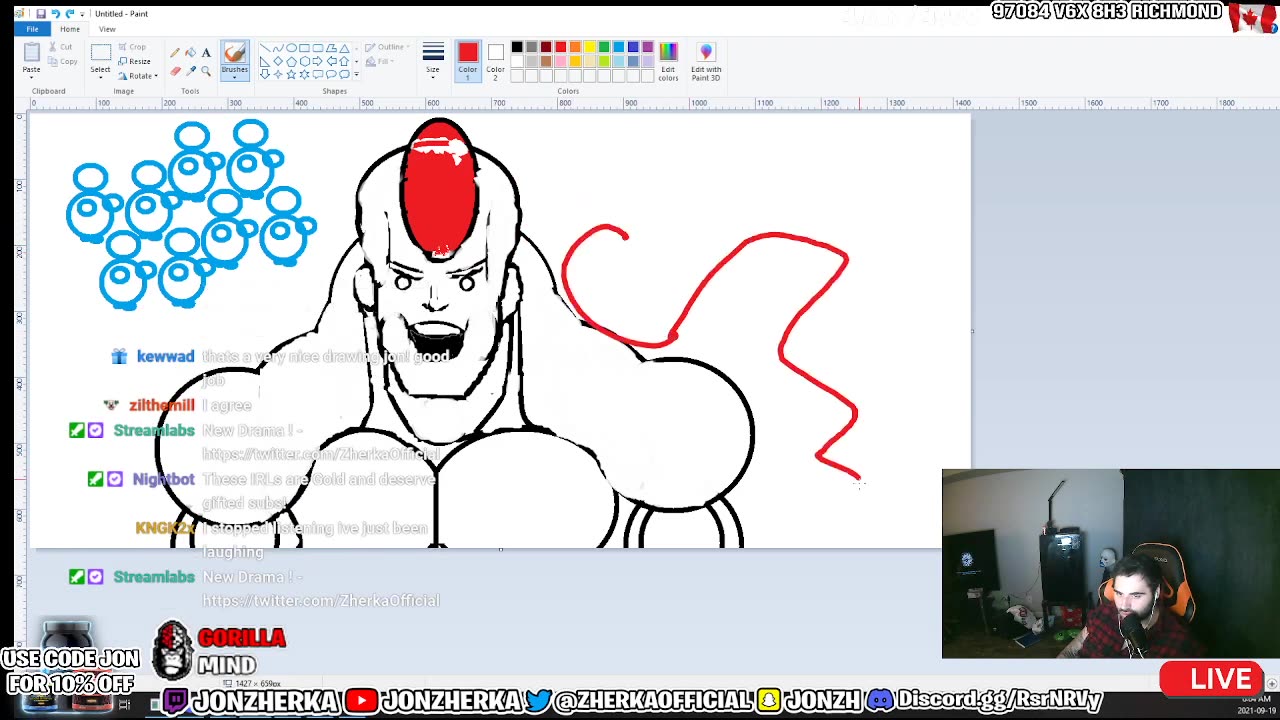Open the Size thickness dropdown
The width and height of the screenshot is (1280, 720).
pos(433,60)
